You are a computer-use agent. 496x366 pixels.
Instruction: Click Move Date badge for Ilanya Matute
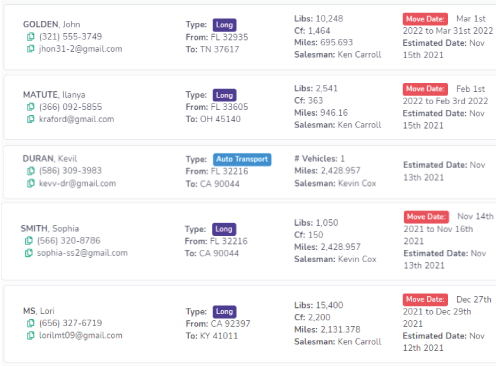point(425,89)
